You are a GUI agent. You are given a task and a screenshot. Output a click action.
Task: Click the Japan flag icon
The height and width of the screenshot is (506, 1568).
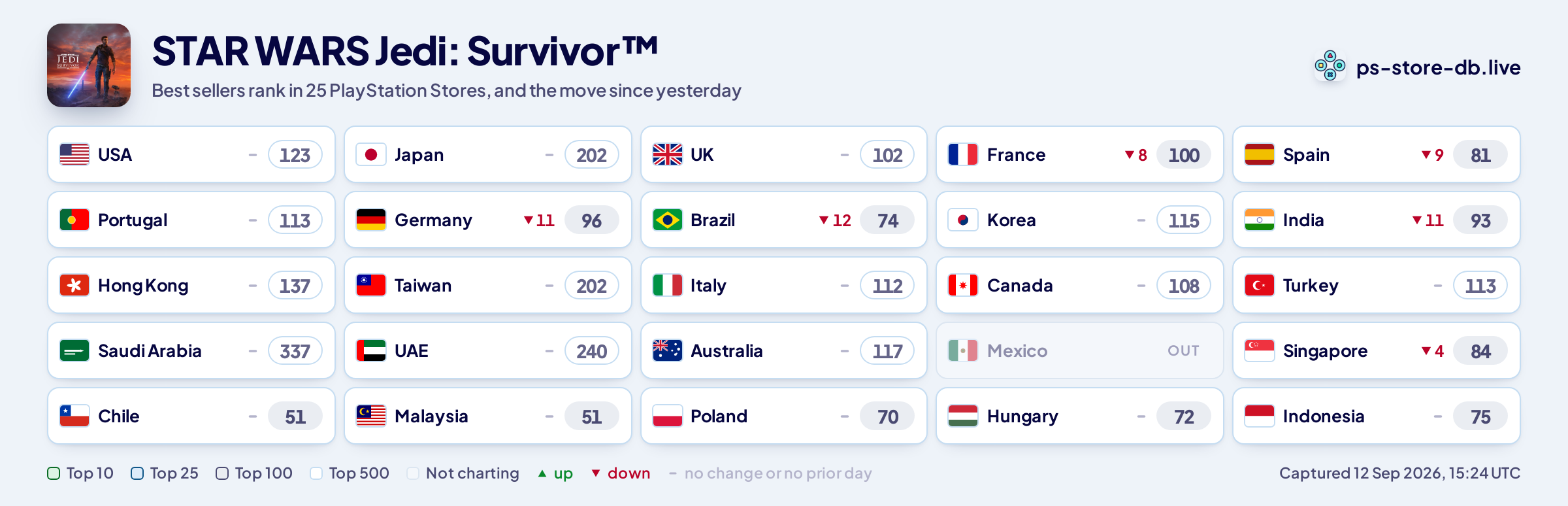(x=371, y=154)
